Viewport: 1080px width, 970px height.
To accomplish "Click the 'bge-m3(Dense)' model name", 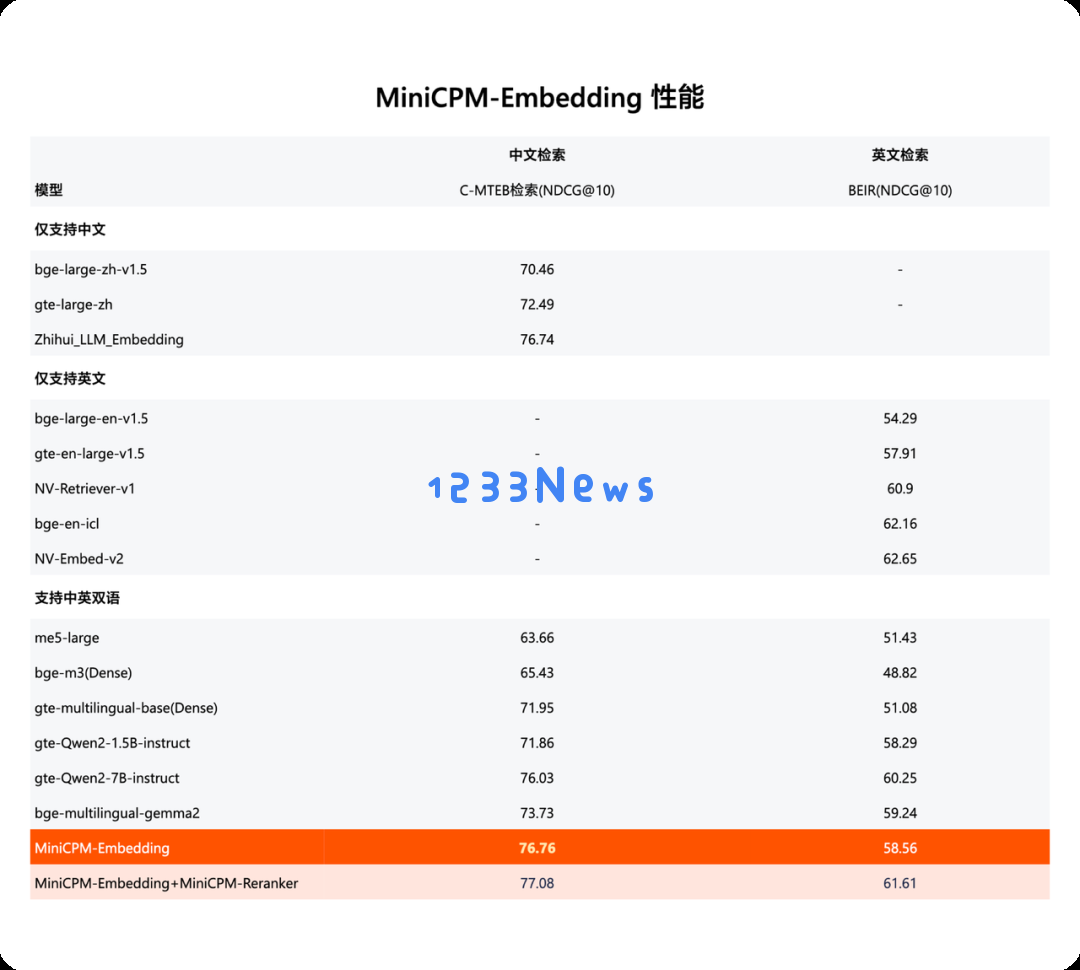I will [x=83, y=672].
